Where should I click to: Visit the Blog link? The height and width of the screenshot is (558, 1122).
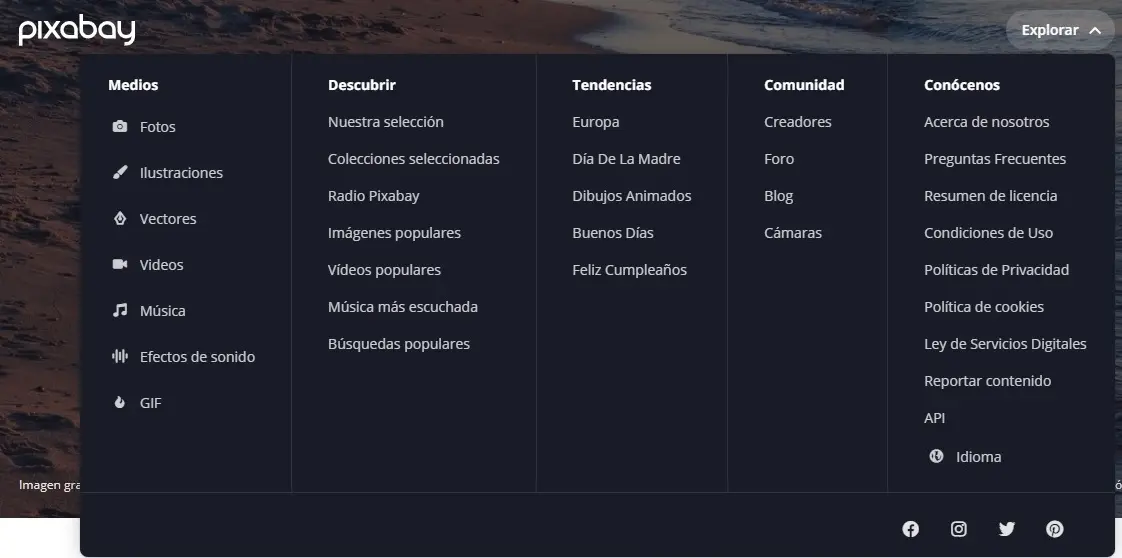click(779, 196)
